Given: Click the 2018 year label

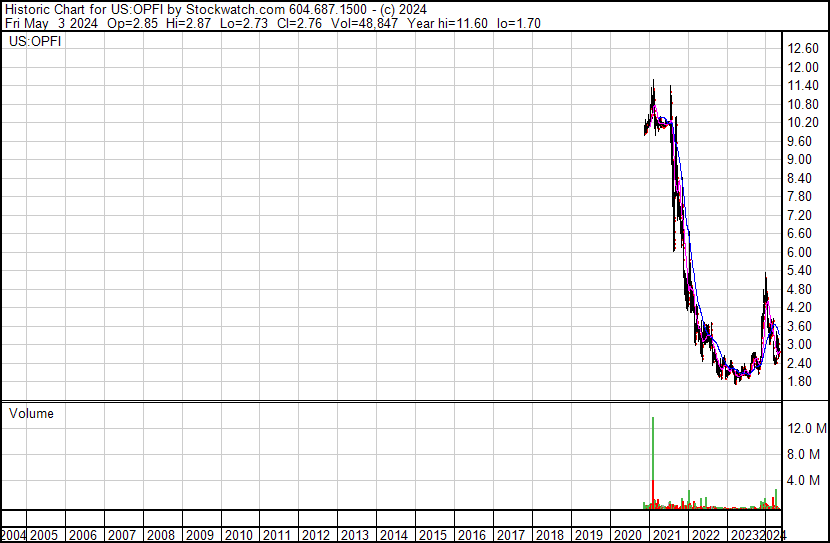Looking at the screenshot, I should (x=549, y=535).
